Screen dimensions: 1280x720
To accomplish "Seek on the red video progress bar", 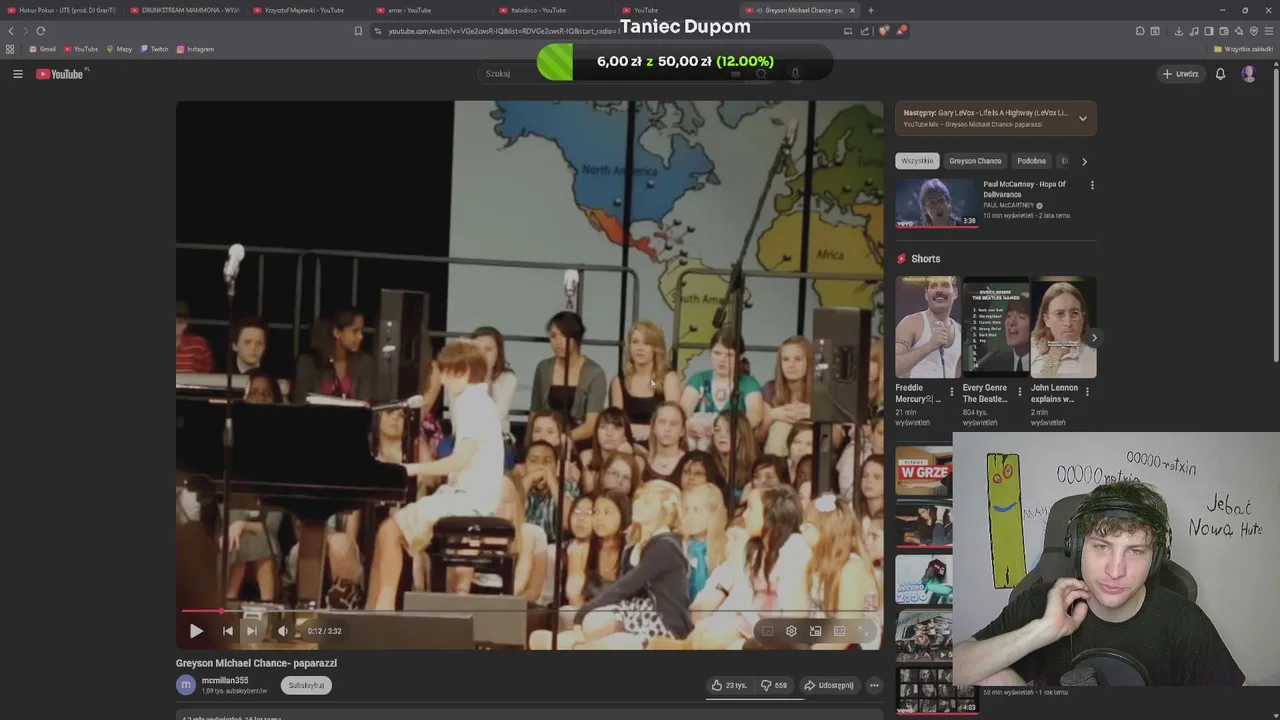I will (530, 610).
